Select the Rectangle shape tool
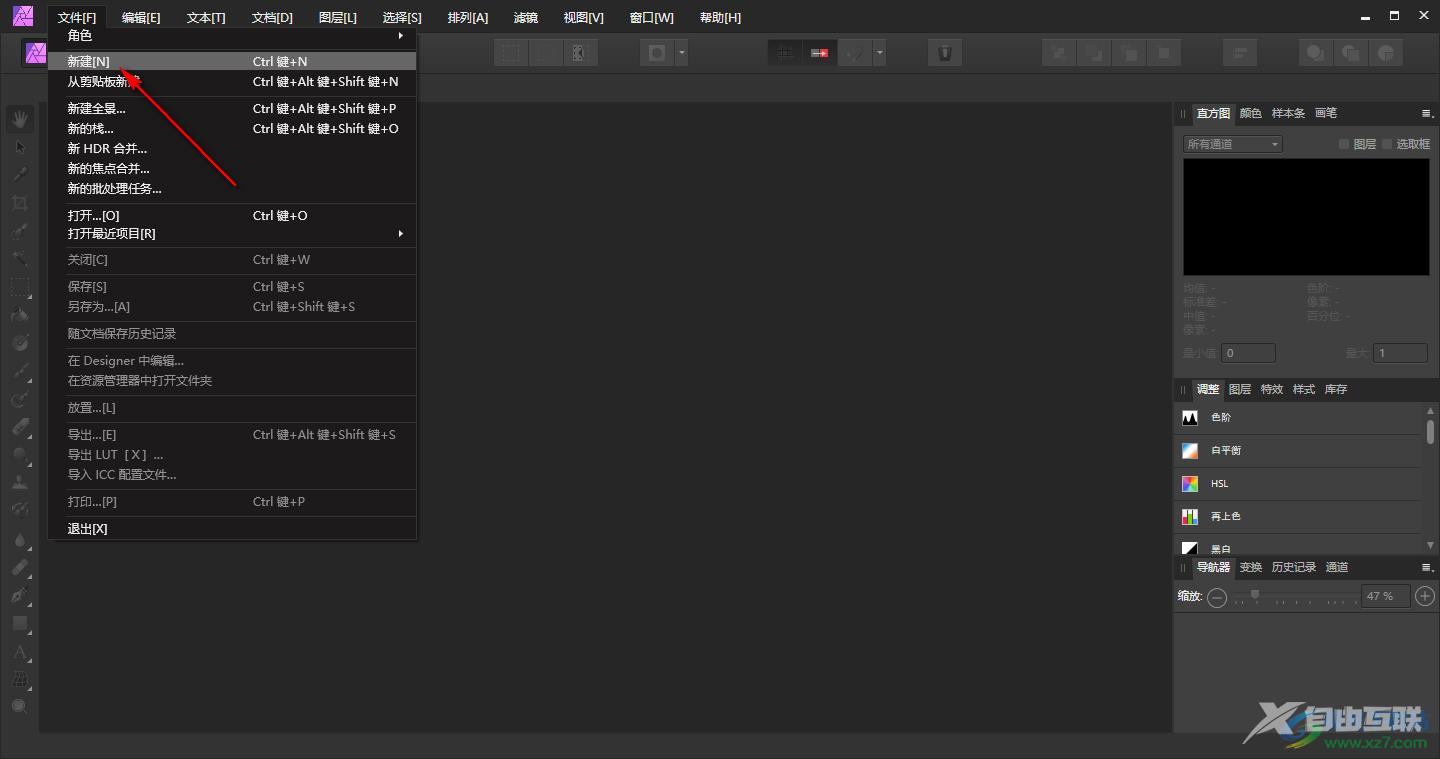 20,623
